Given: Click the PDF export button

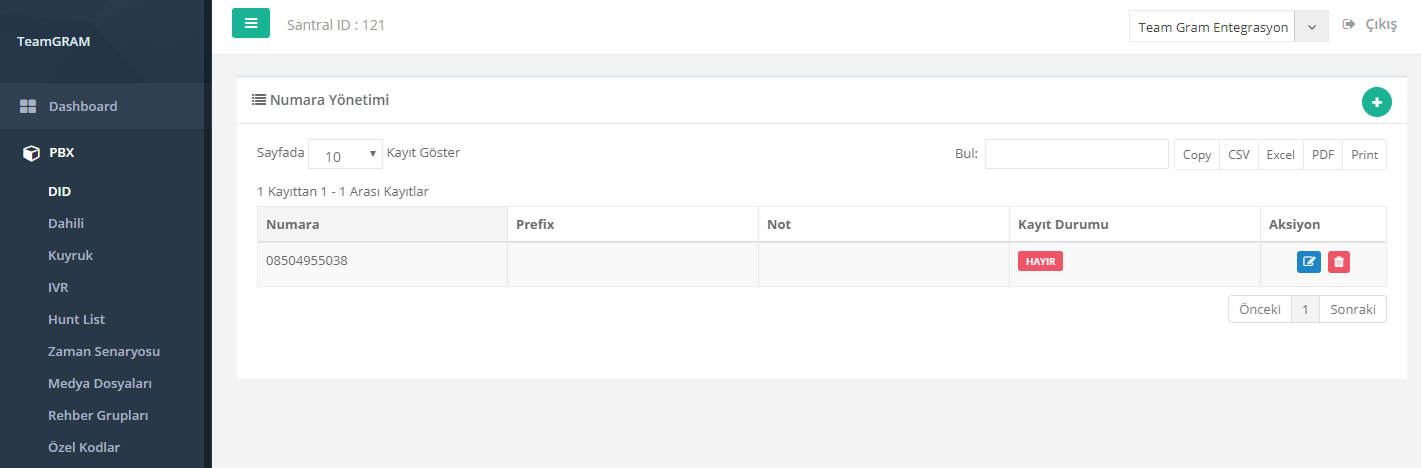Looking at the screenshot, I should [x=1323, y=154].
